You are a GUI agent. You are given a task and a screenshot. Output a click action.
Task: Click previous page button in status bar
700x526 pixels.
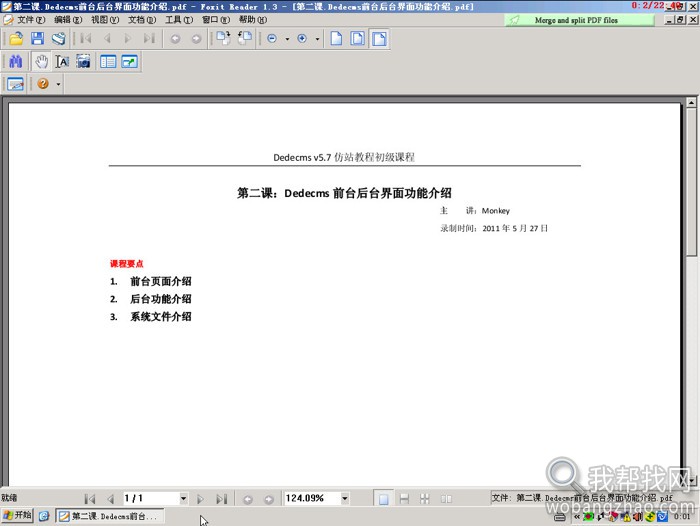coord(111,498)
